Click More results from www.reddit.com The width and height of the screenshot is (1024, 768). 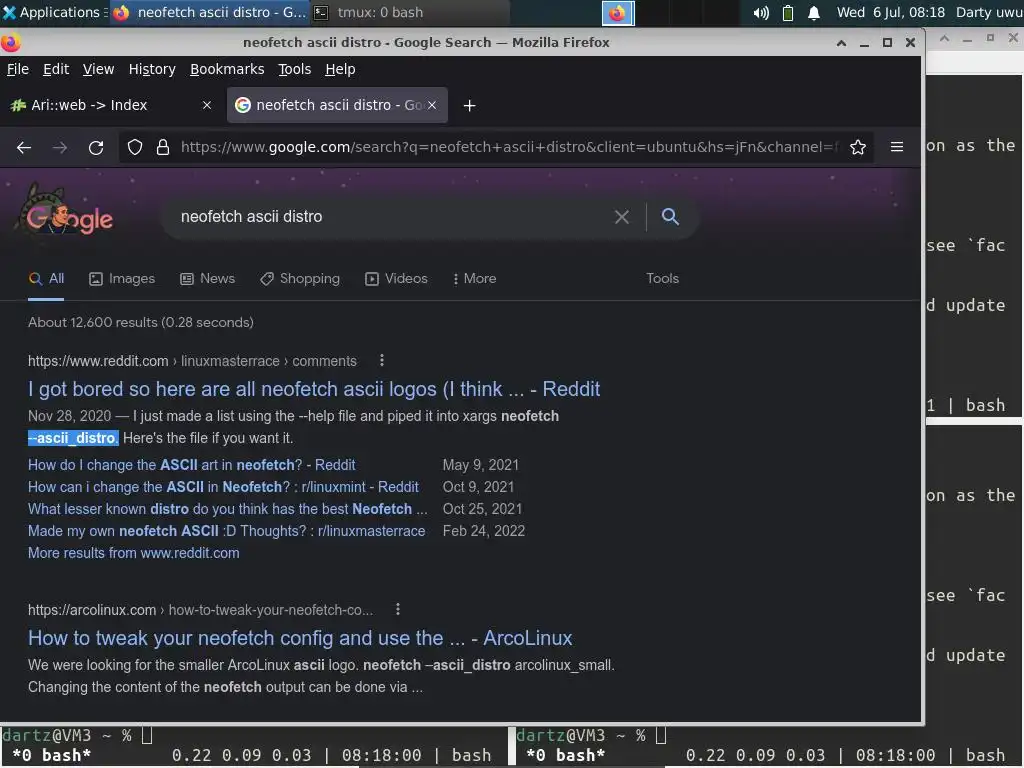(134, 553)
